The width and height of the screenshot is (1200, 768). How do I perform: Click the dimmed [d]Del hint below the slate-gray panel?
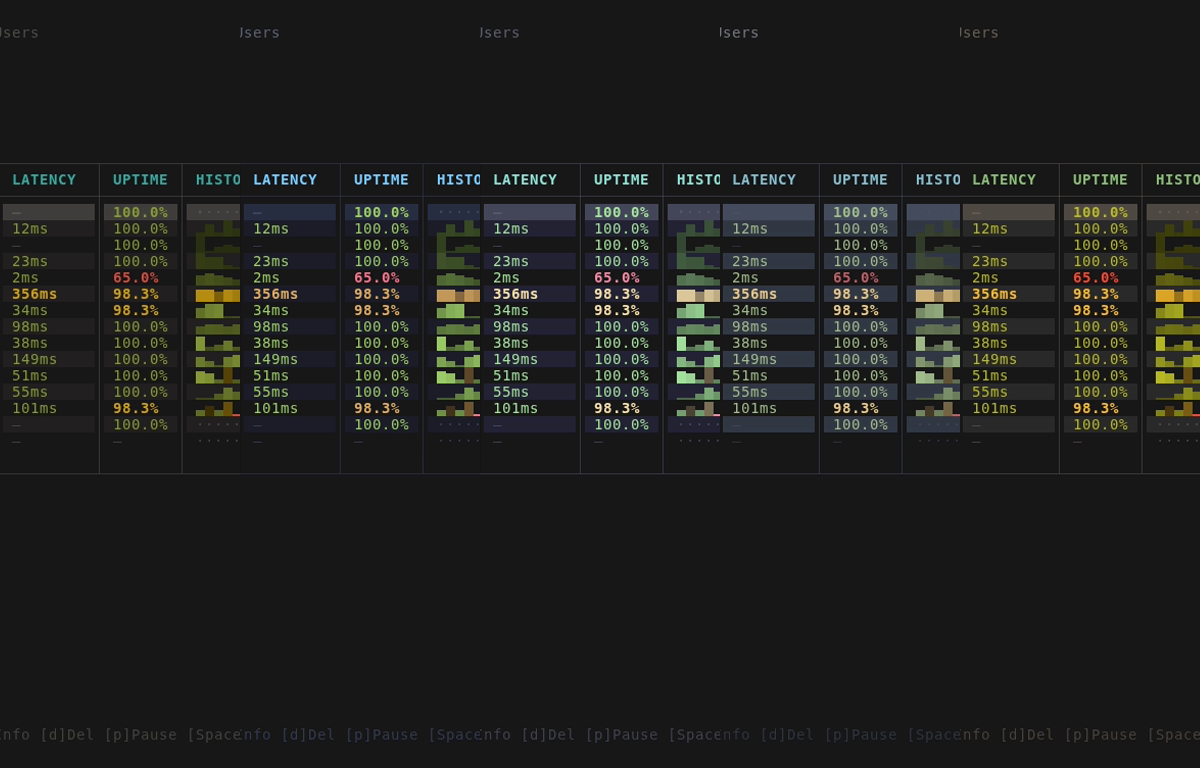click(787, 735)
